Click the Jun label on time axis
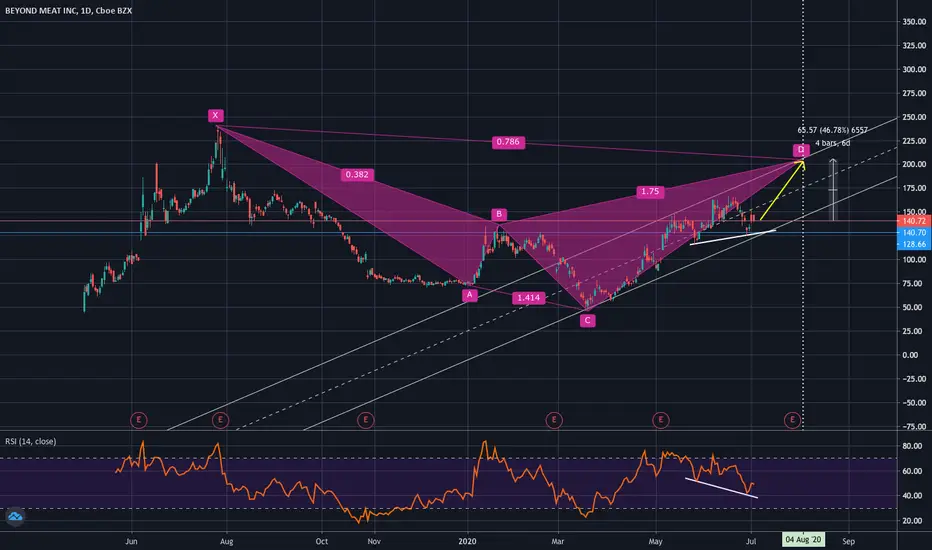 (131, 541)
